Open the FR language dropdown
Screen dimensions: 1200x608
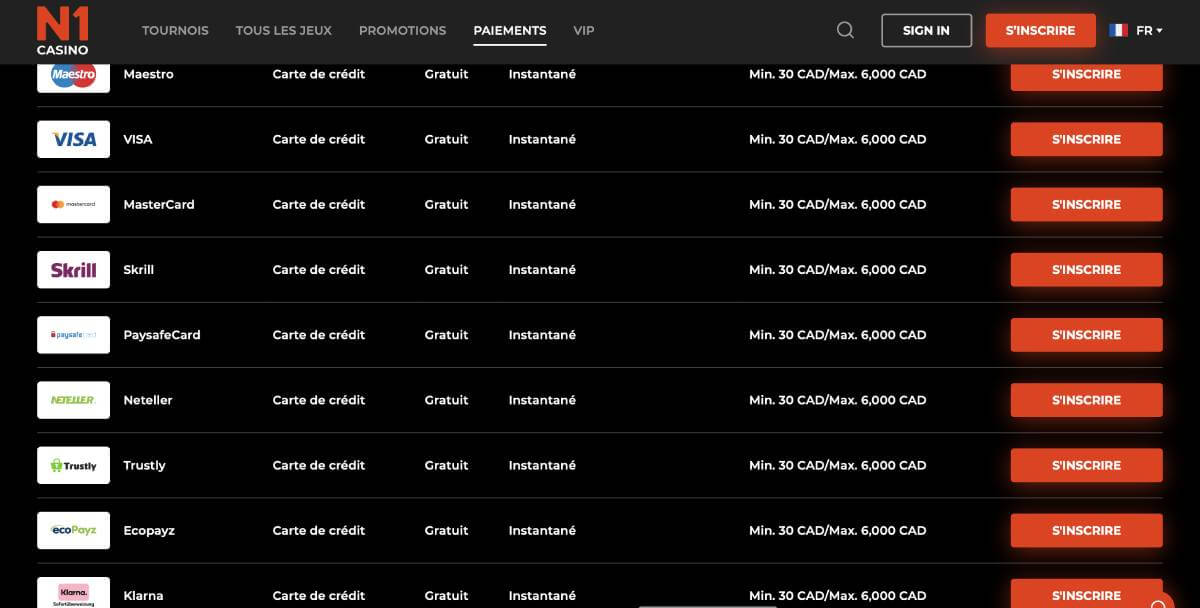tap(1149, 31)
